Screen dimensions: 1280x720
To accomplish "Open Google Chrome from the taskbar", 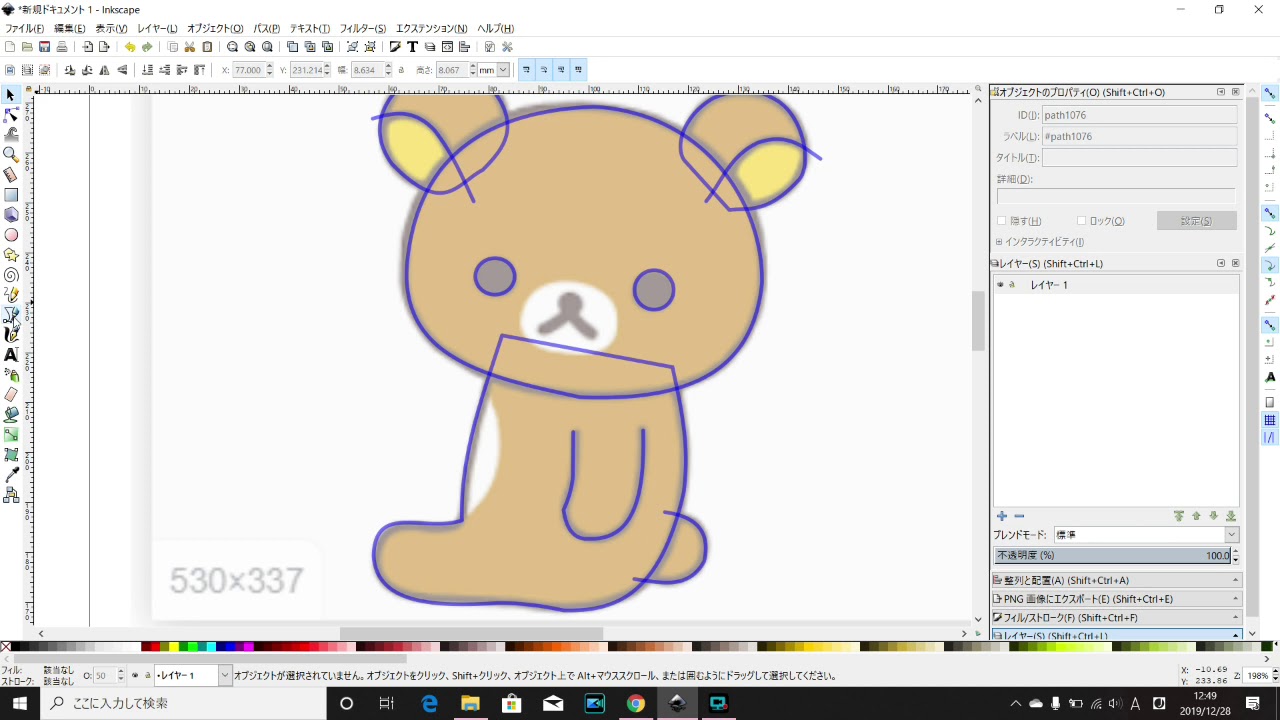I will [x=636, y=704].
